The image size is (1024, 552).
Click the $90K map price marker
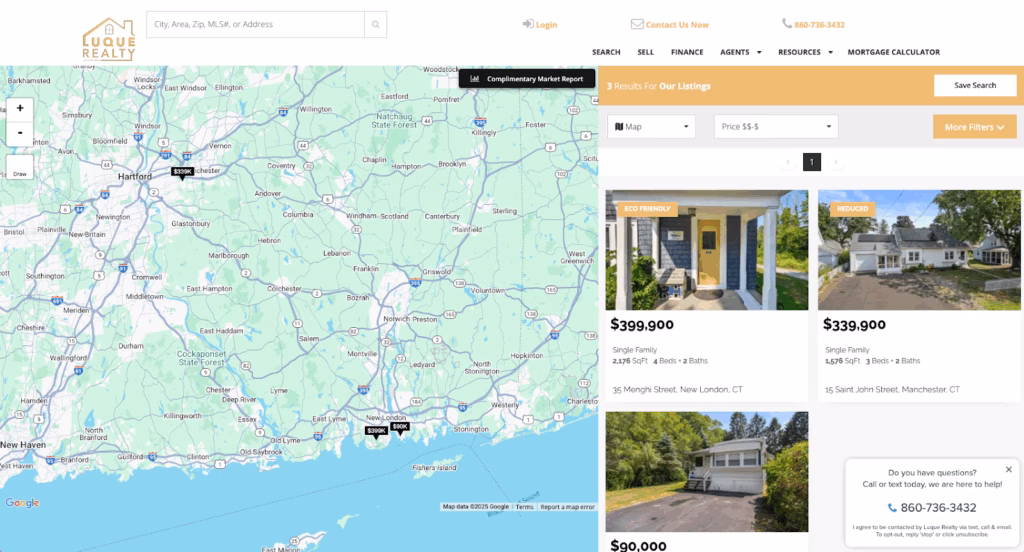coord(400,427)
